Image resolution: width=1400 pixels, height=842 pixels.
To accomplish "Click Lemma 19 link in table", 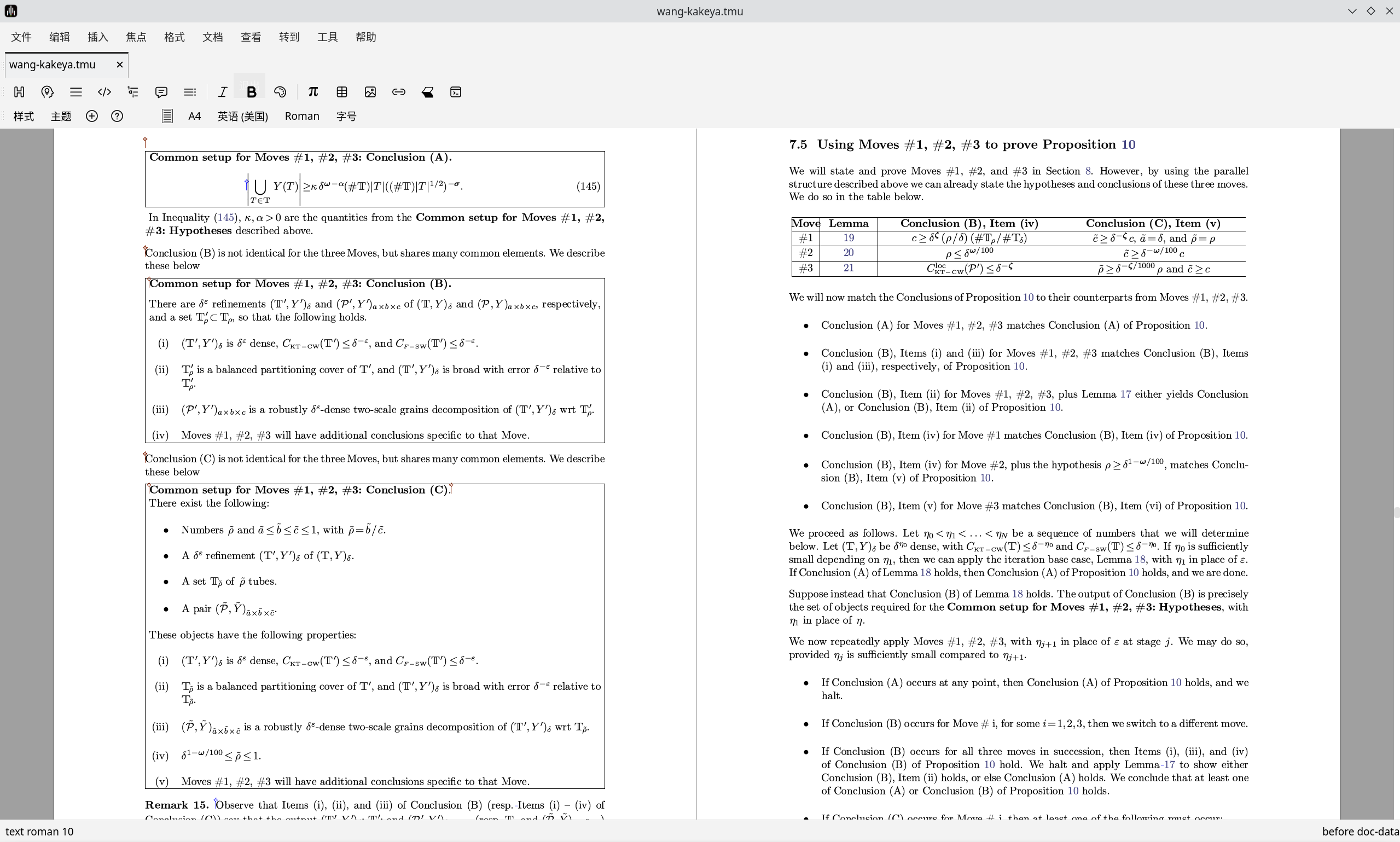I will 849,239.
